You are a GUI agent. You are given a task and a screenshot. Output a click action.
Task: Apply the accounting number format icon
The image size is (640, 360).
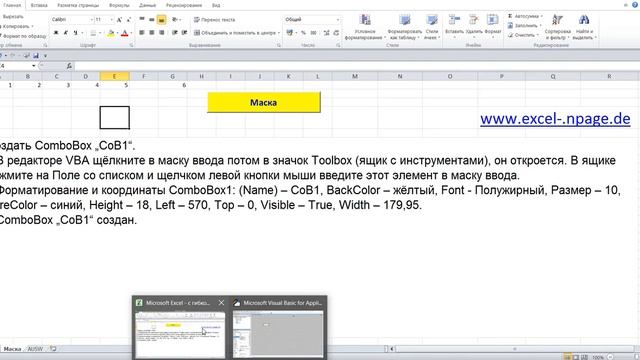coord(289,33)
